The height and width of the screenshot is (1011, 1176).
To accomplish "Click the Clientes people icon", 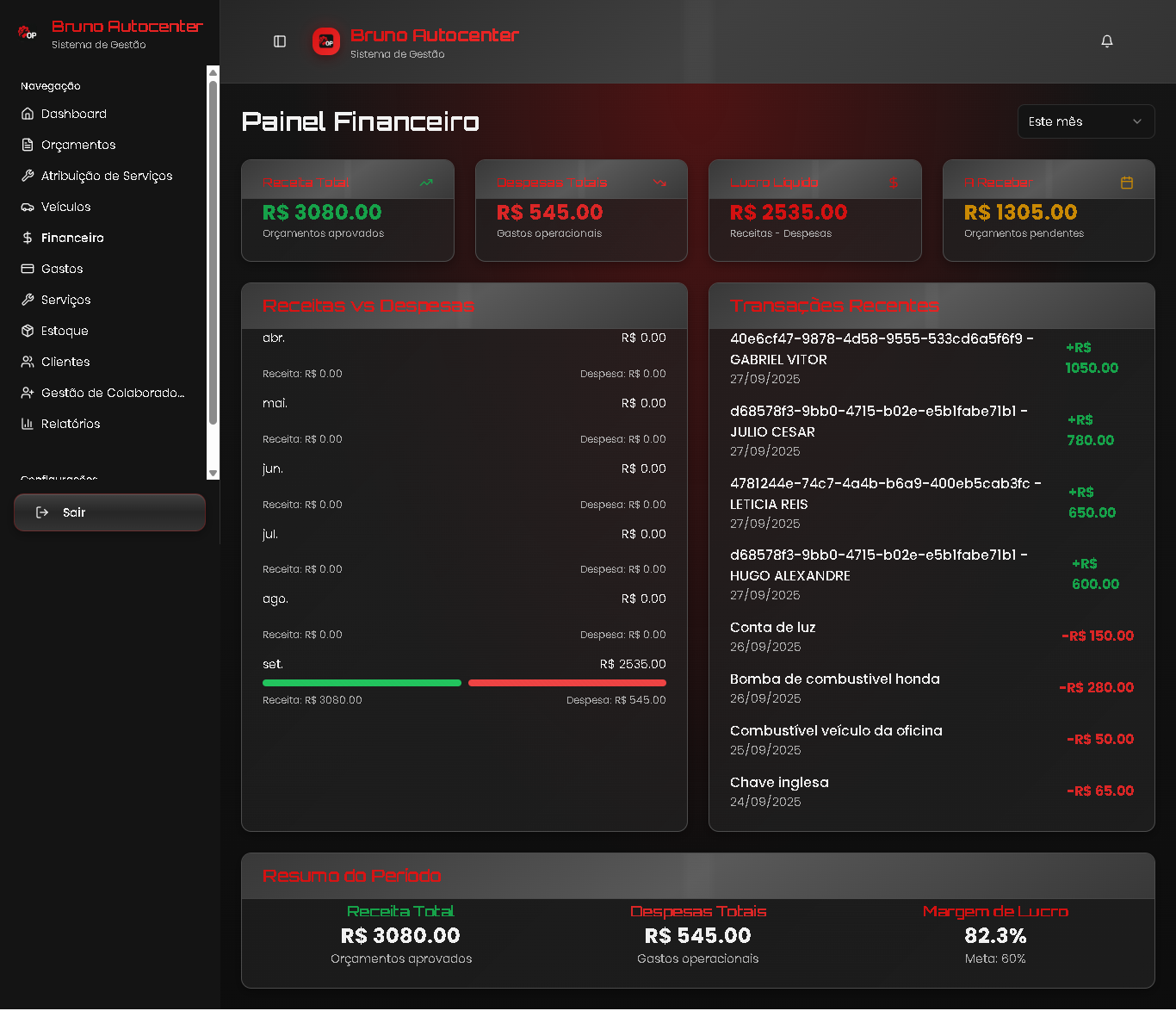I will (x=28, y=362).
